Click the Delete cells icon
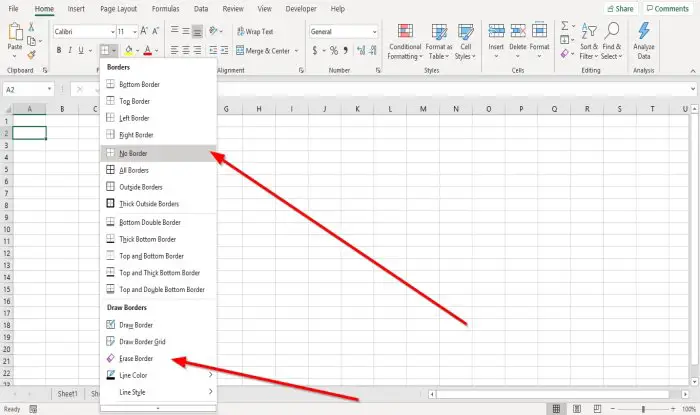700x415 pixels. pyautogui.click(x=518, y=31)
